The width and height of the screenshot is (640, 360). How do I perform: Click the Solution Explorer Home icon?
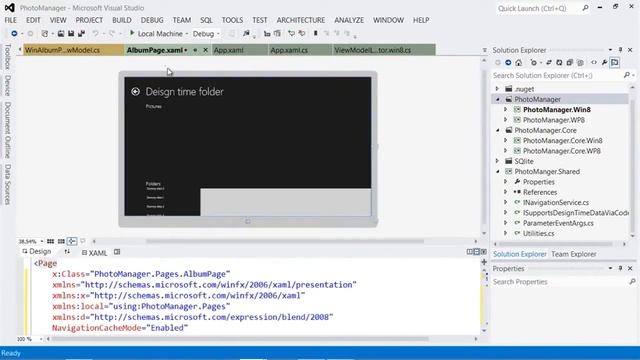(518, 62)
